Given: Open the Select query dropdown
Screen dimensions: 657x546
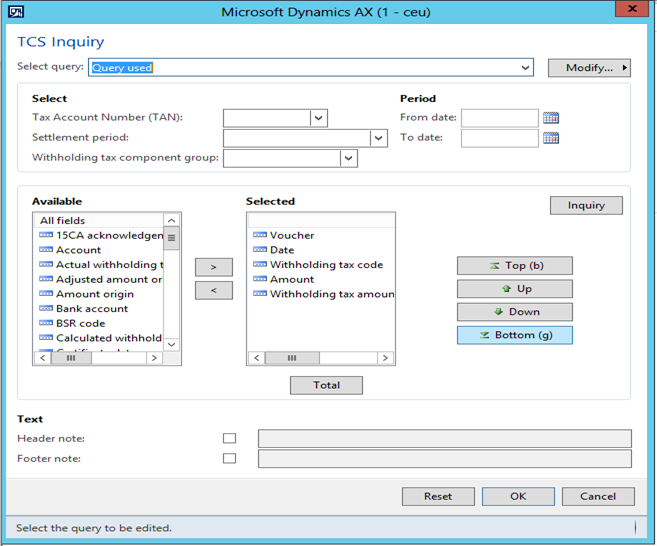Looking at the screenshot, I should click(x=525, y=67).
